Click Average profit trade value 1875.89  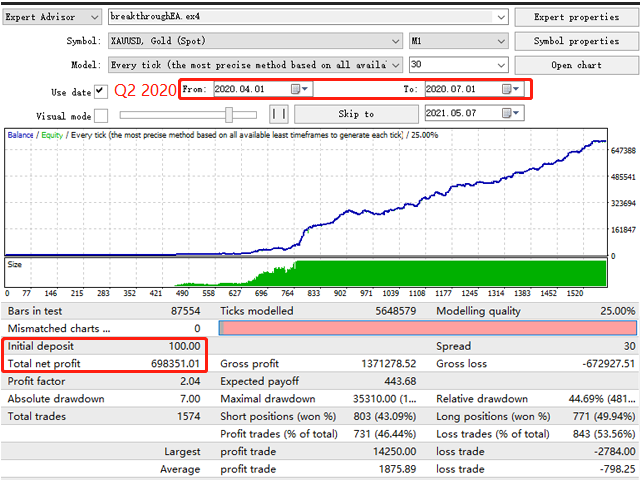[x=398, y=469]
